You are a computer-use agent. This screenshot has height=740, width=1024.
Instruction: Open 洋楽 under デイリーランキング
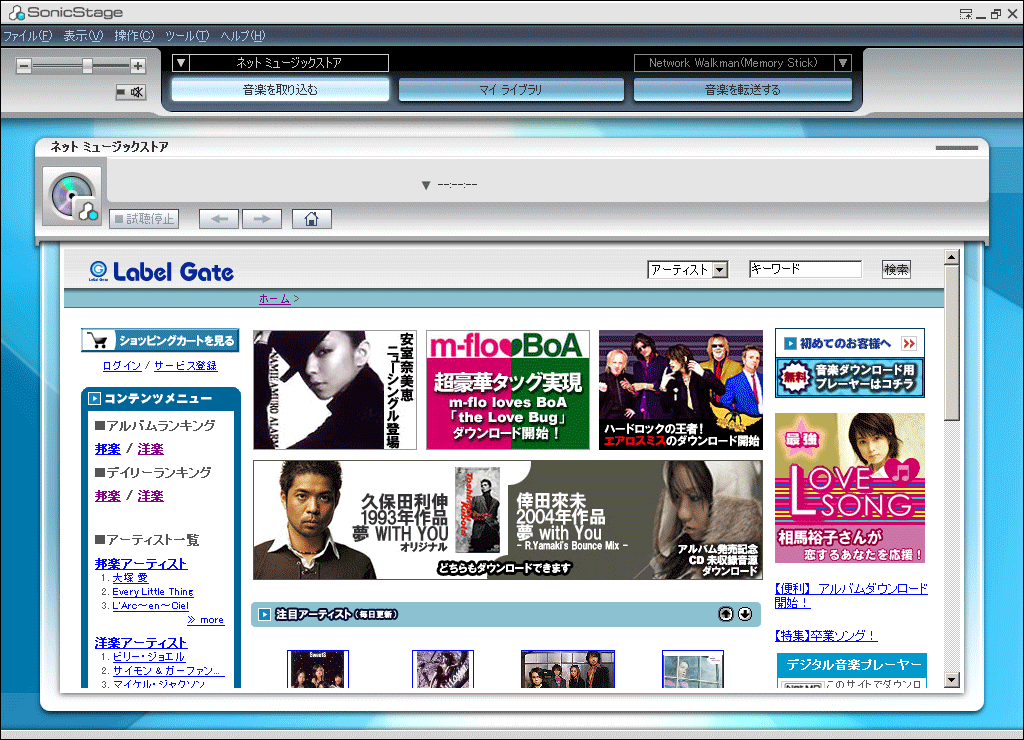[150, 496]
